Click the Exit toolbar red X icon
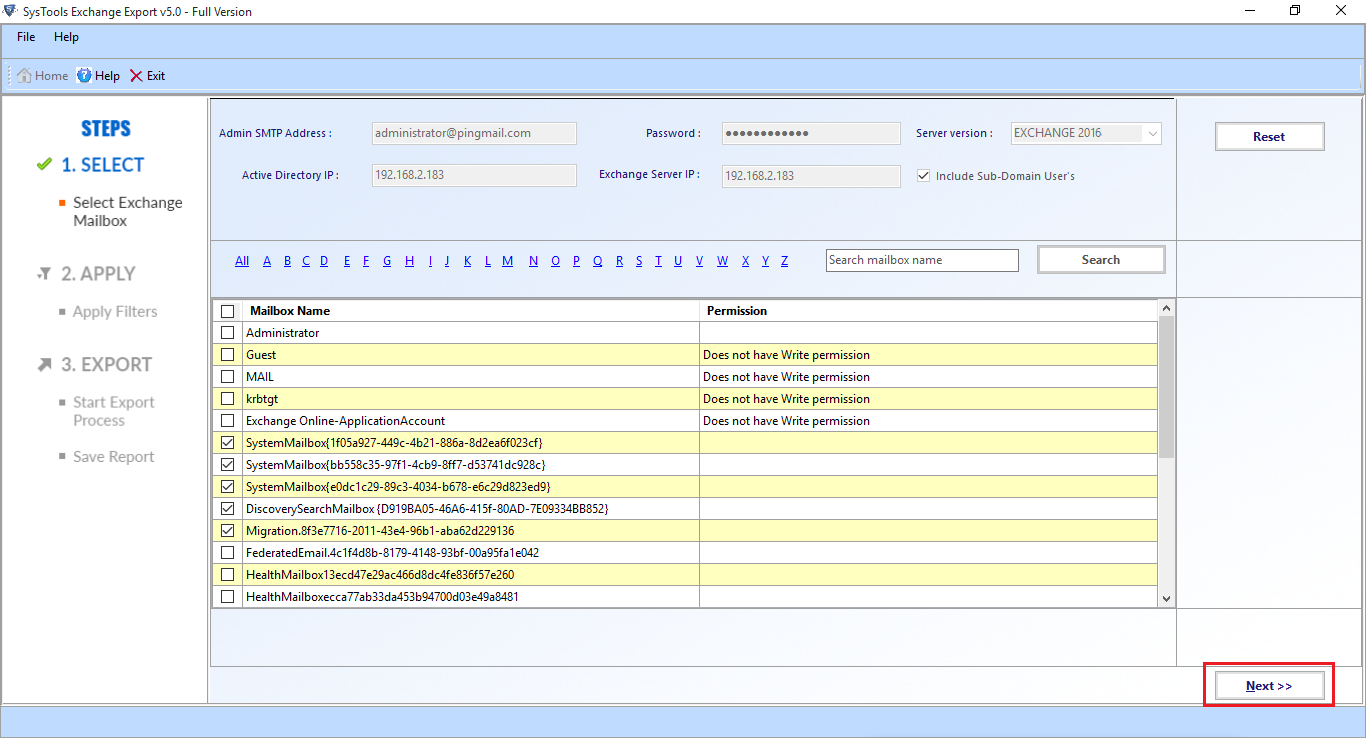1366x738 pixels. pos(136,76)
